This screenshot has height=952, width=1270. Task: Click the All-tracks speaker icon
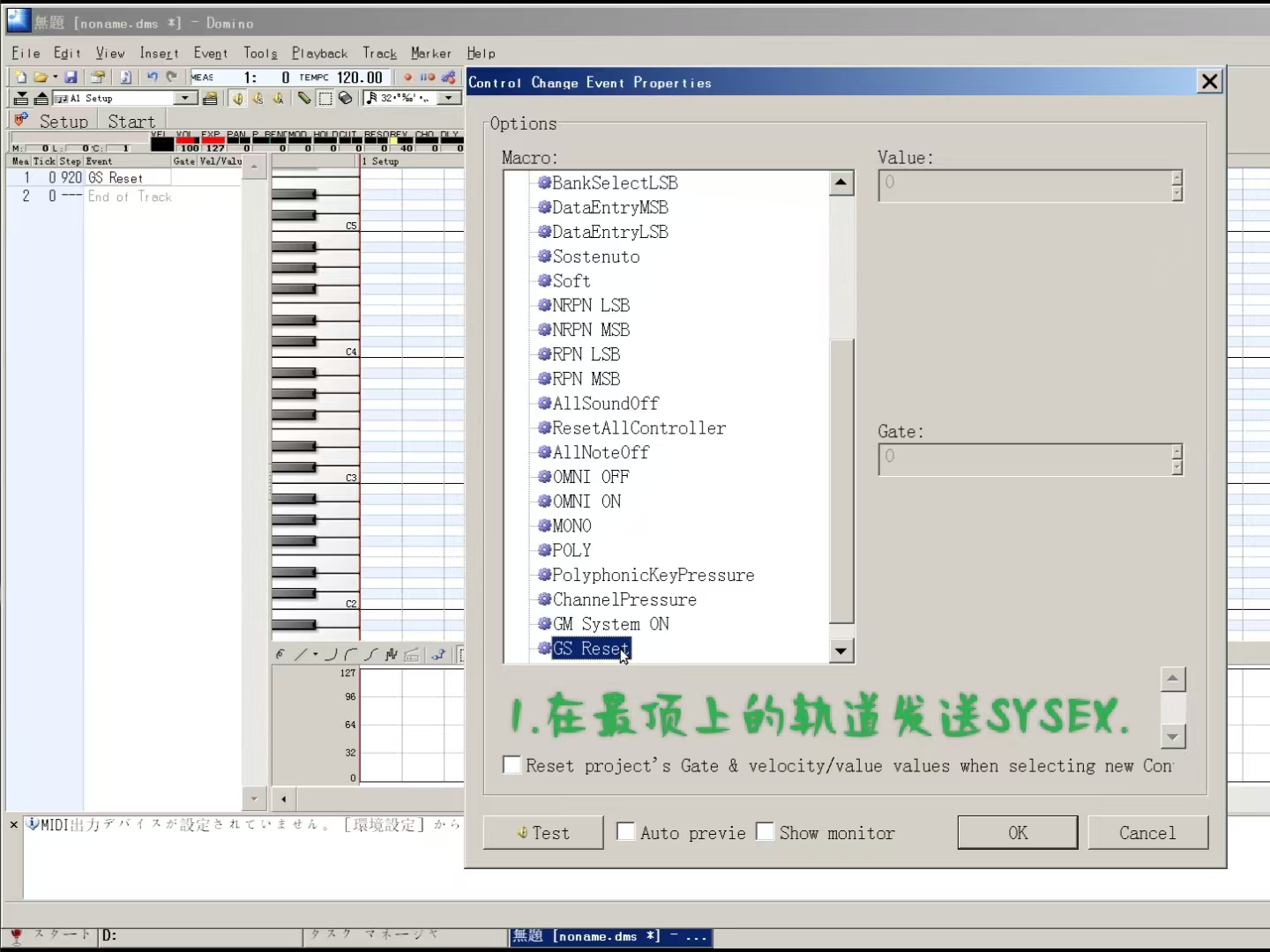[x=278, y=98]
